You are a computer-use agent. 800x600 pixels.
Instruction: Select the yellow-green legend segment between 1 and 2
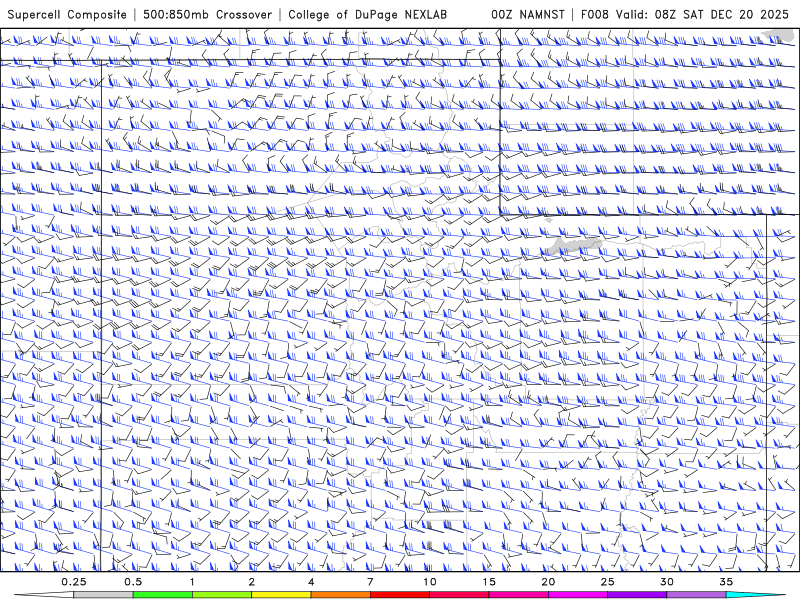coord(222,595)
